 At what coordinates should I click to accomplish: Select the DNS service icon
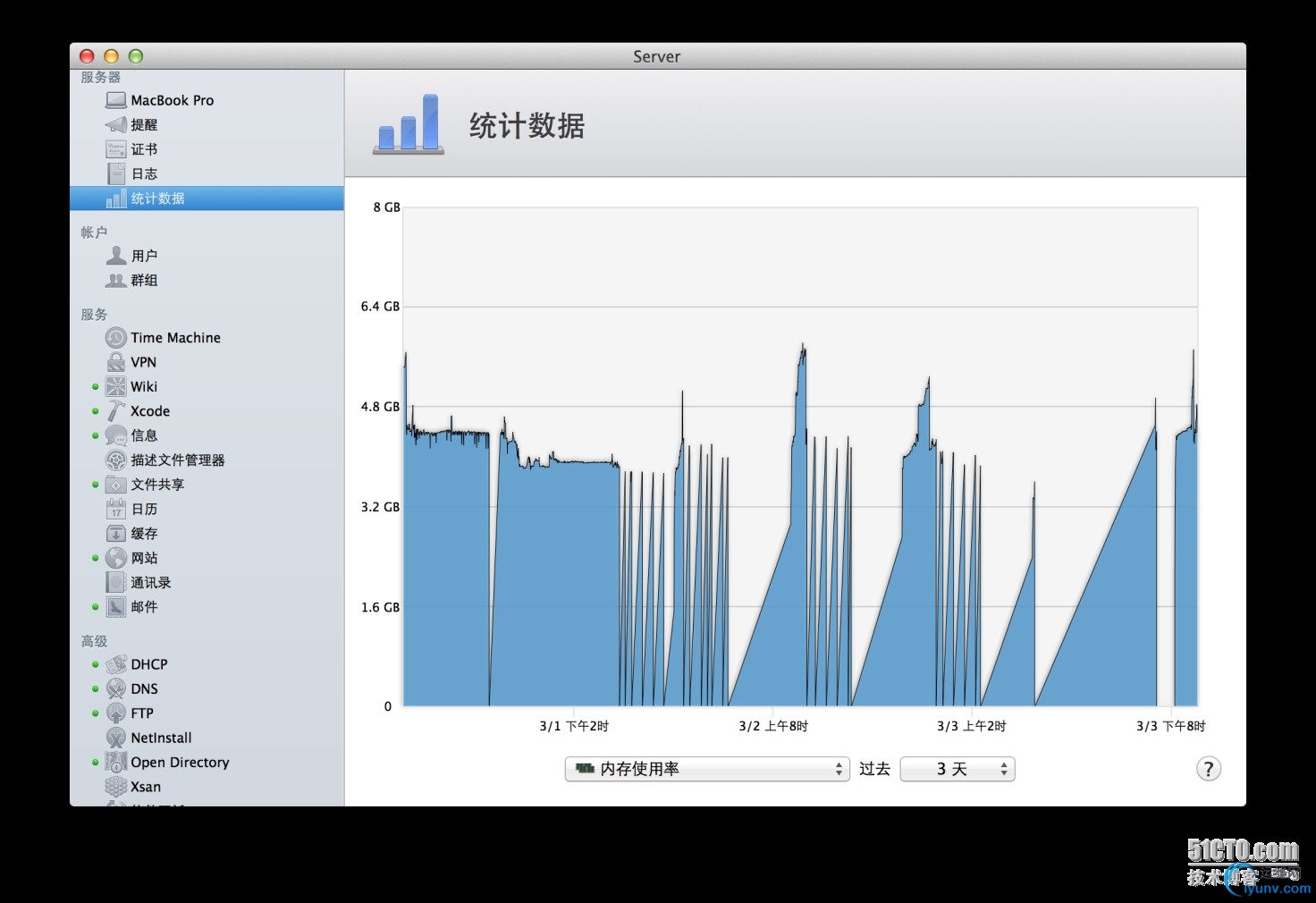pos(116,688)
